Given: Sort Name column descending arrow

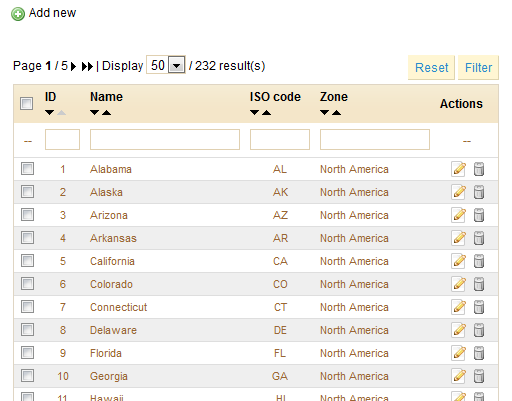Looking at the screenshot, I should (95, 113).
